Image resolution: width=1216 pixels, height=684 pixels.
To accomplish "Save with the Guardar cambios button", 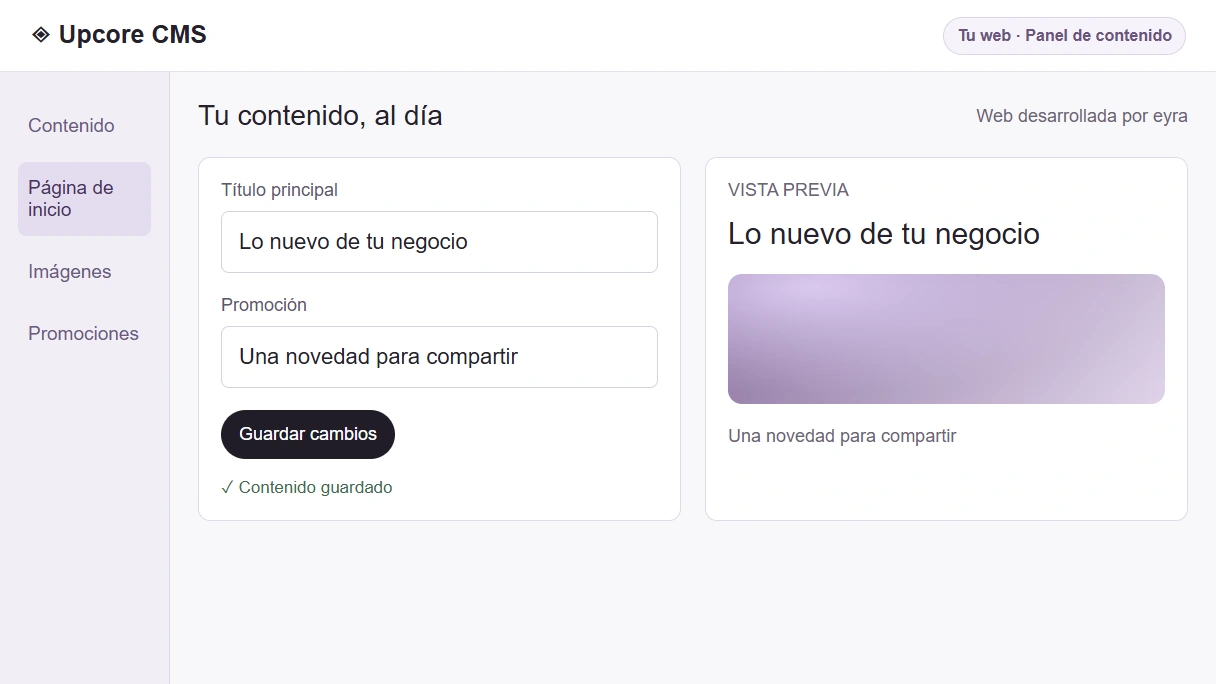I will pyautogui.click(x=308, y=434).
